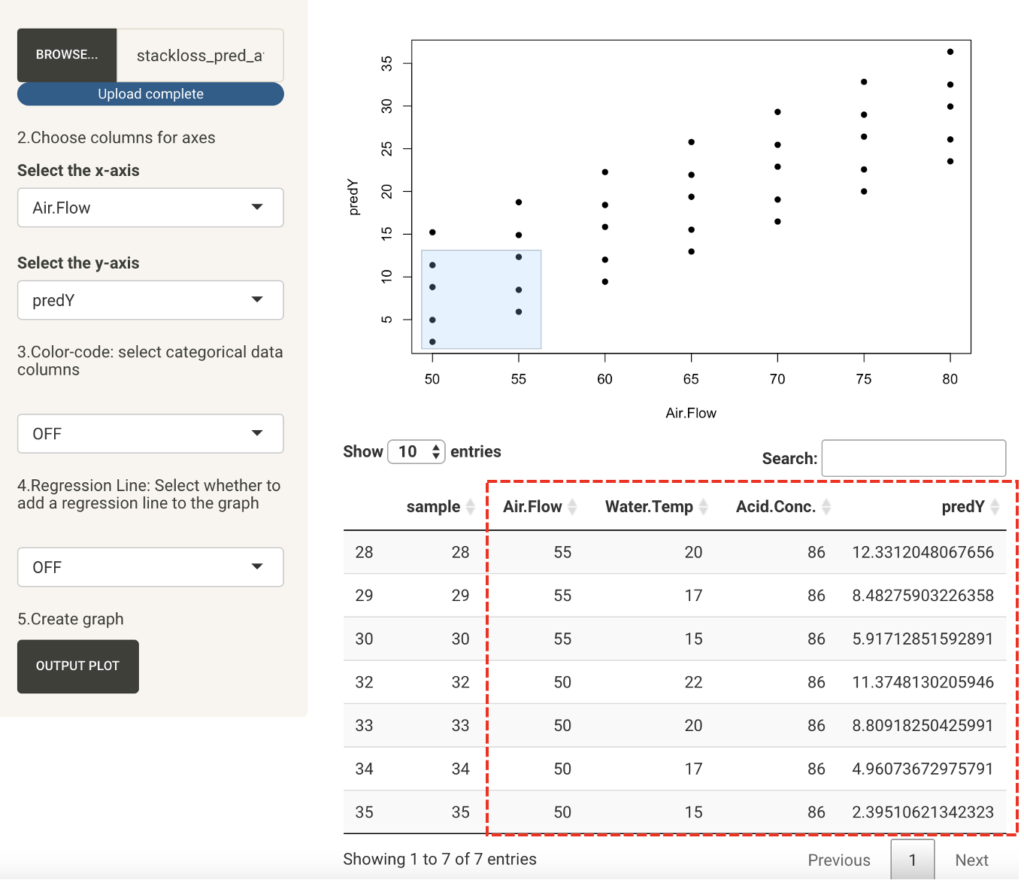Open the y-axis predY dropdown

[150, 300]
